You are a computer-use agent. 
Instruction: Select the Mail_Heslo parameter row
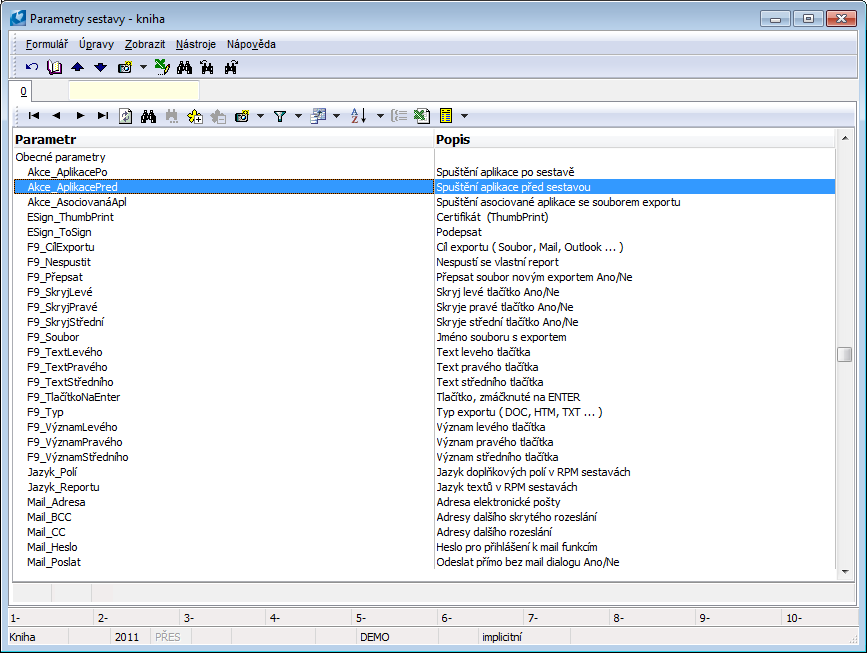(52, 547)
